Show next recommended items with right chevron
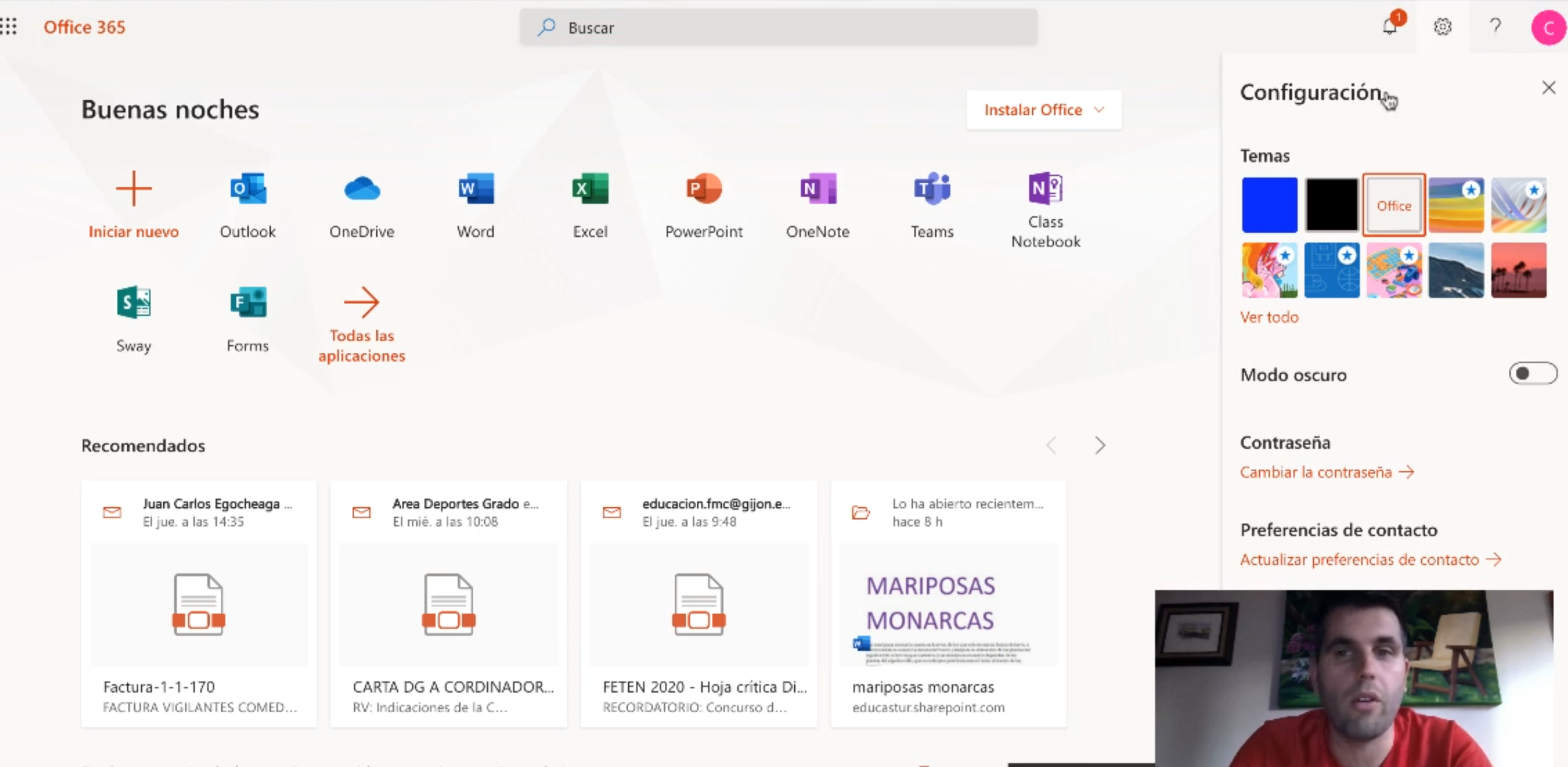 [1099, 445]
